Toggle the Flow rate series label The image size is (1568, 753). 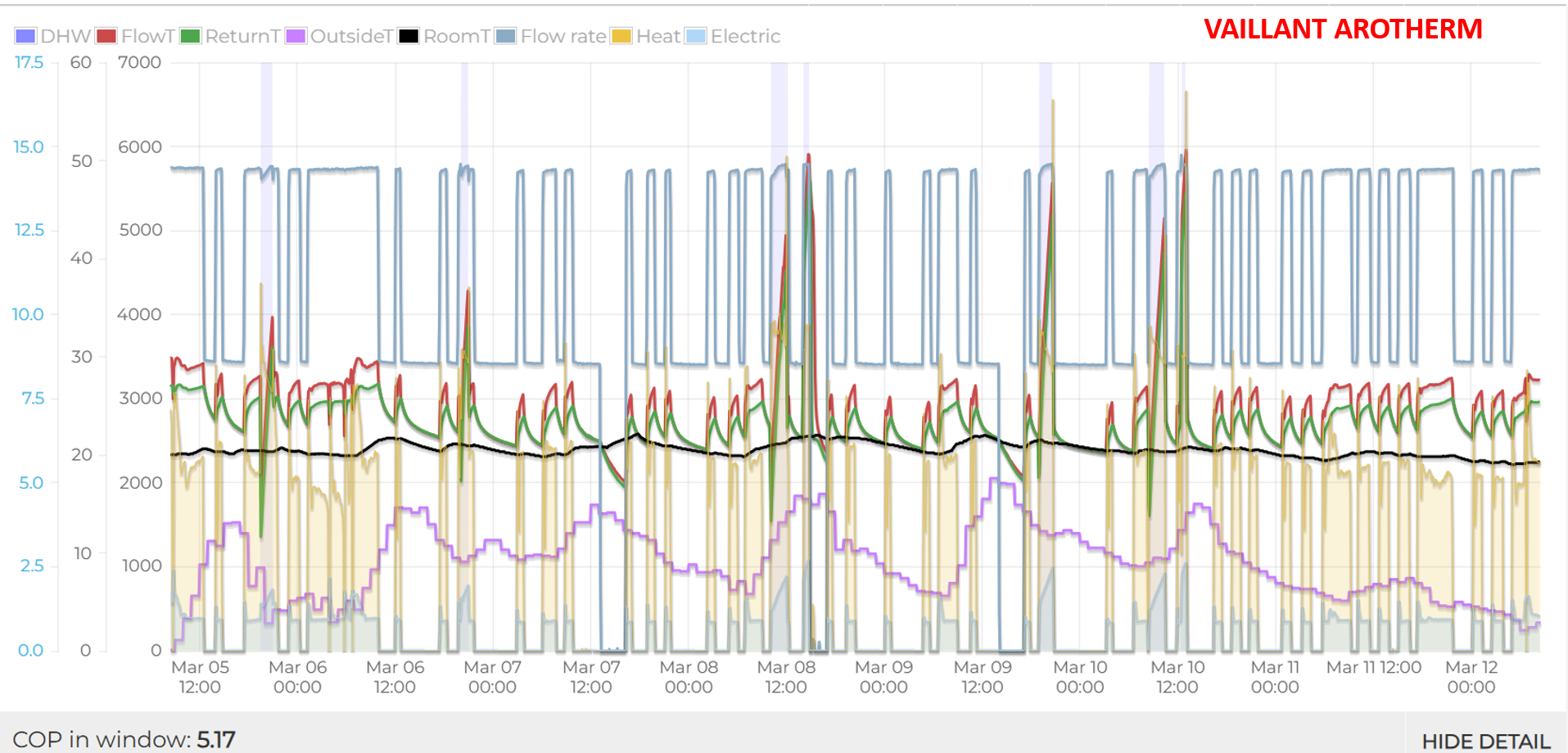563,36
